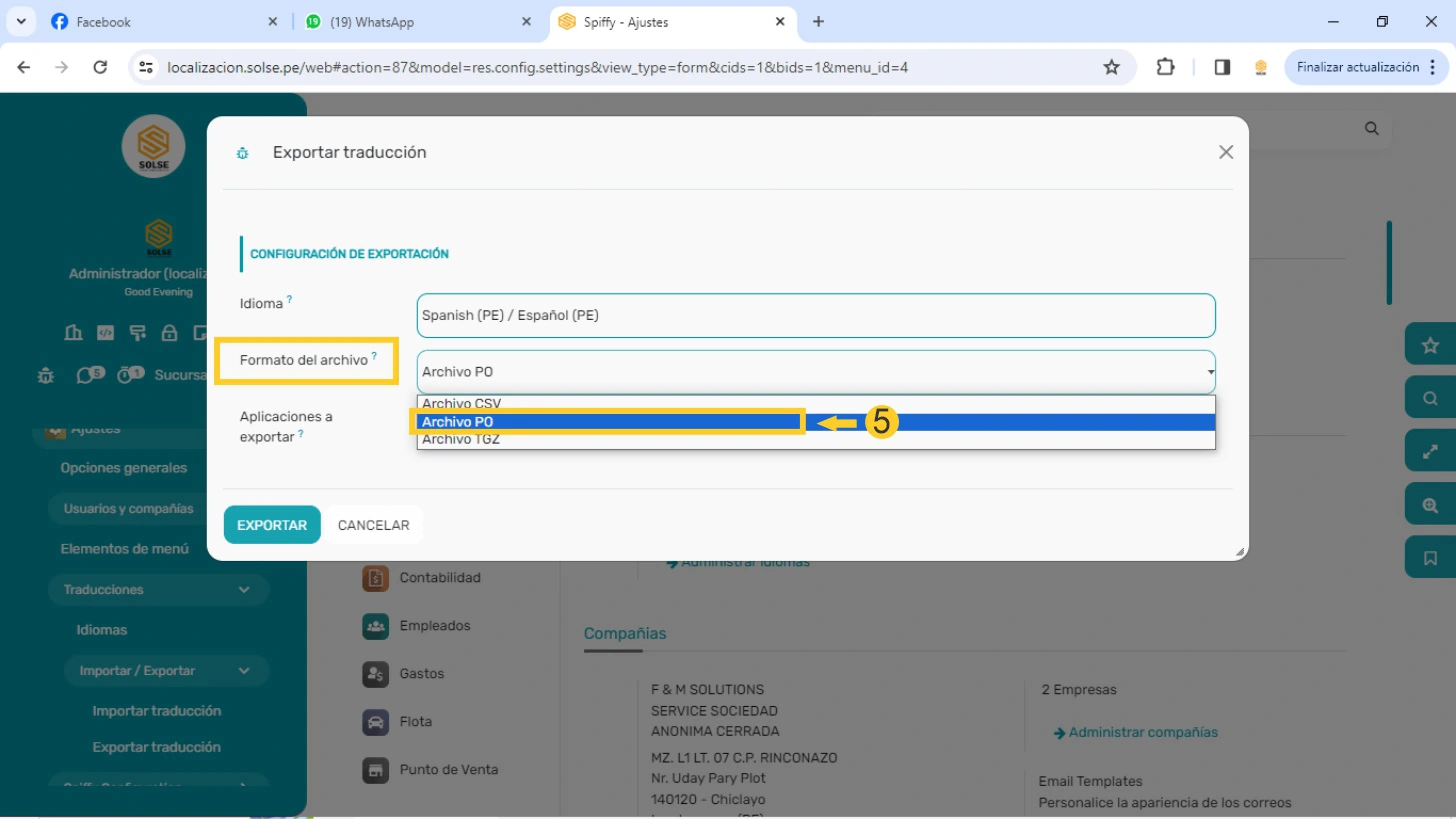Viewport: 1456px width, 819px height.
Task: Open Importar traducción in the sidebar
Action: 157,711
